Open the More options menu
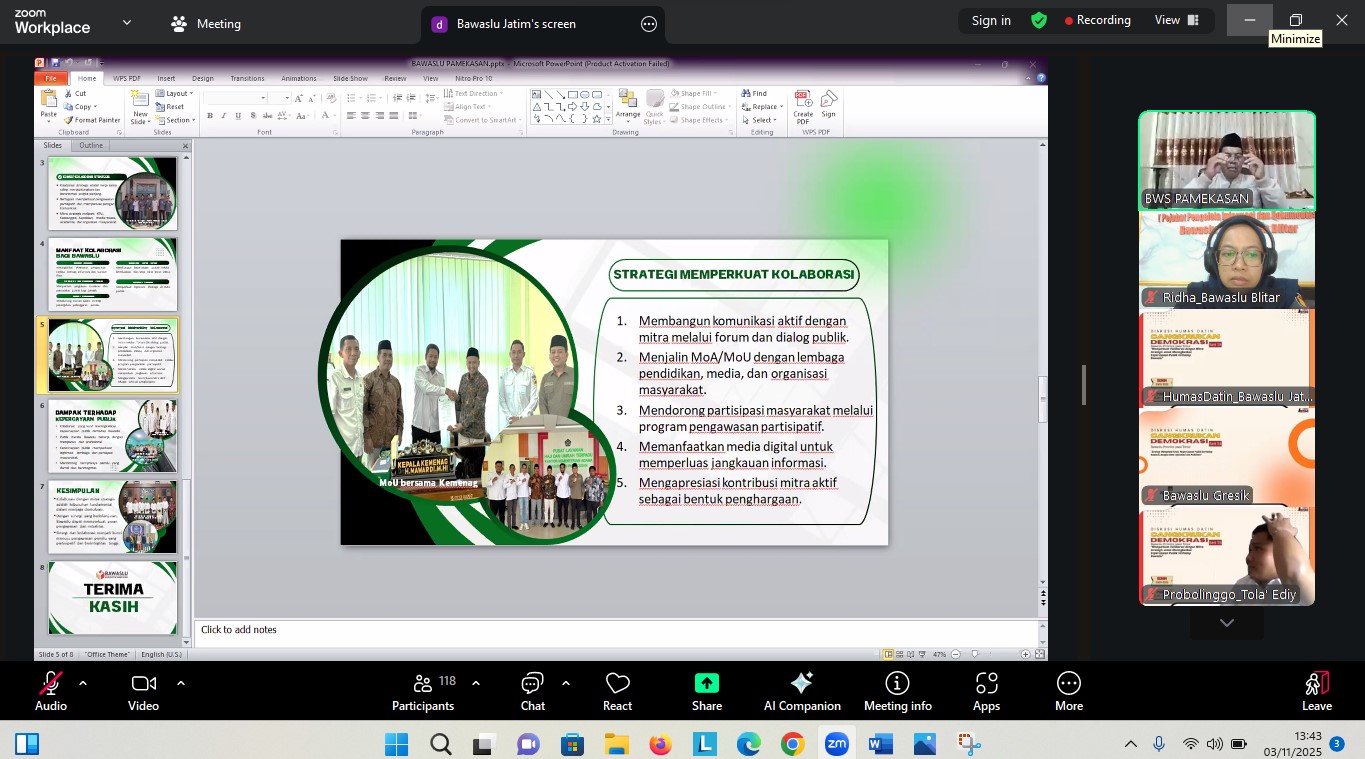The width and height of the screenshot is (1365, 759). coord(1068,691)
